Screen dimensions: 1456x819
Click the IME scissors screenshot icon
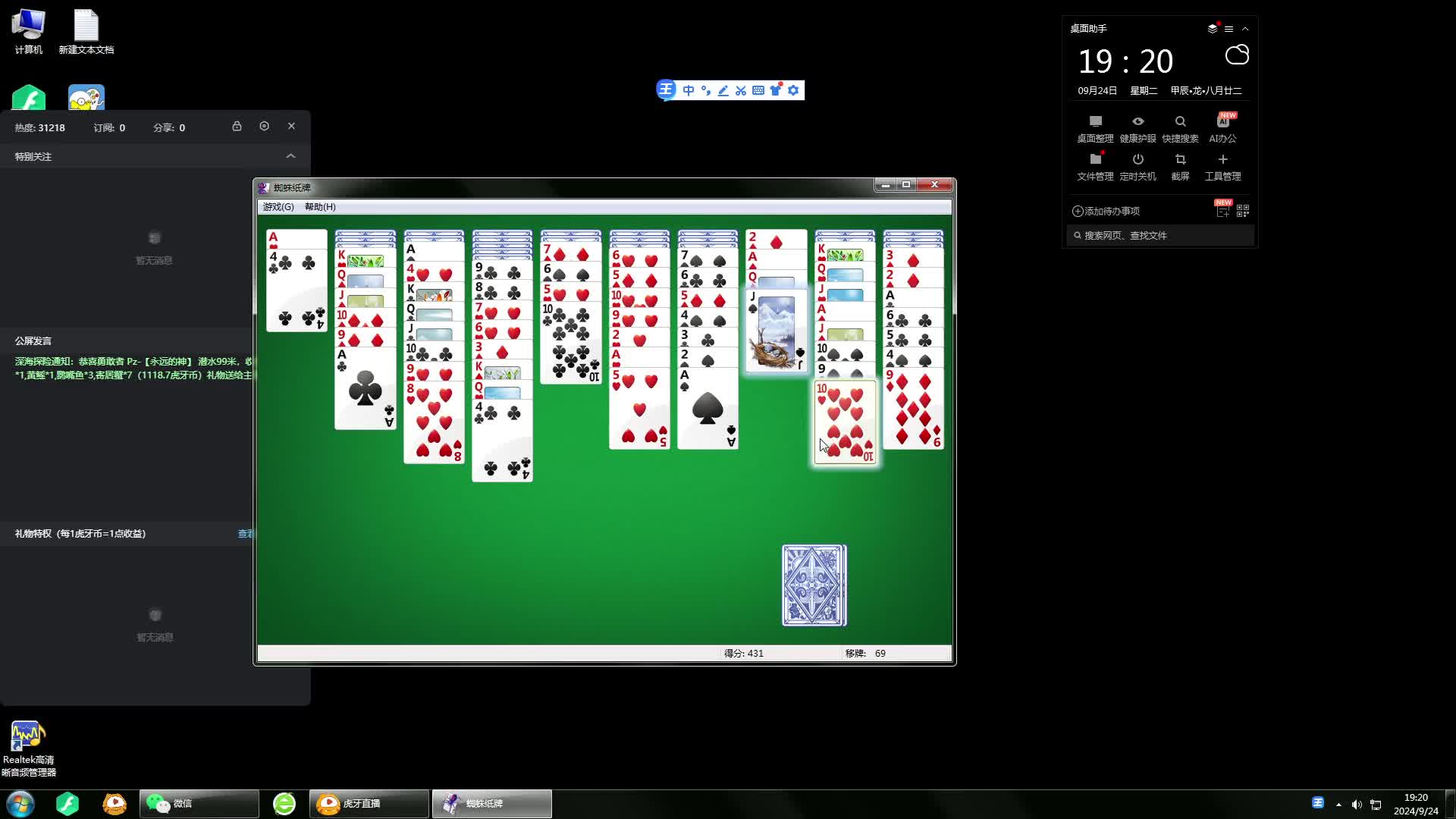(x=741, y=90)
